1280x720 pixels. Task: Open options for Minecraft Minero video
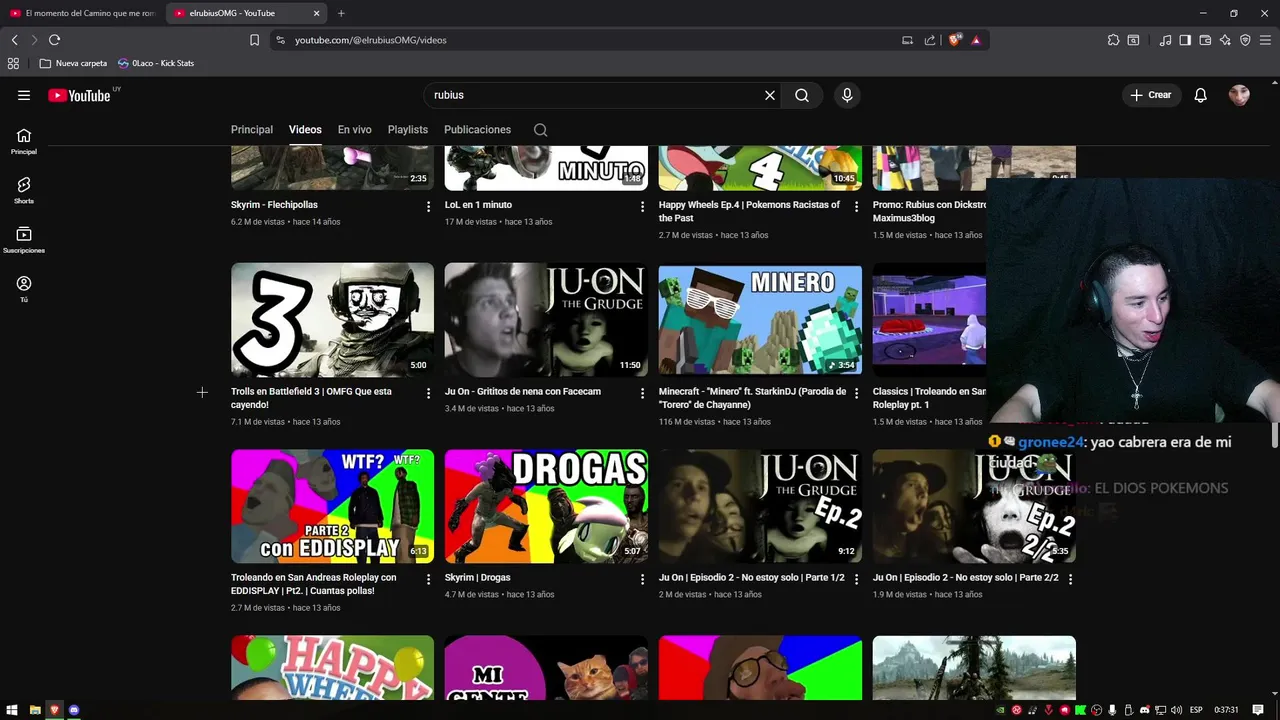pos(856,393)
